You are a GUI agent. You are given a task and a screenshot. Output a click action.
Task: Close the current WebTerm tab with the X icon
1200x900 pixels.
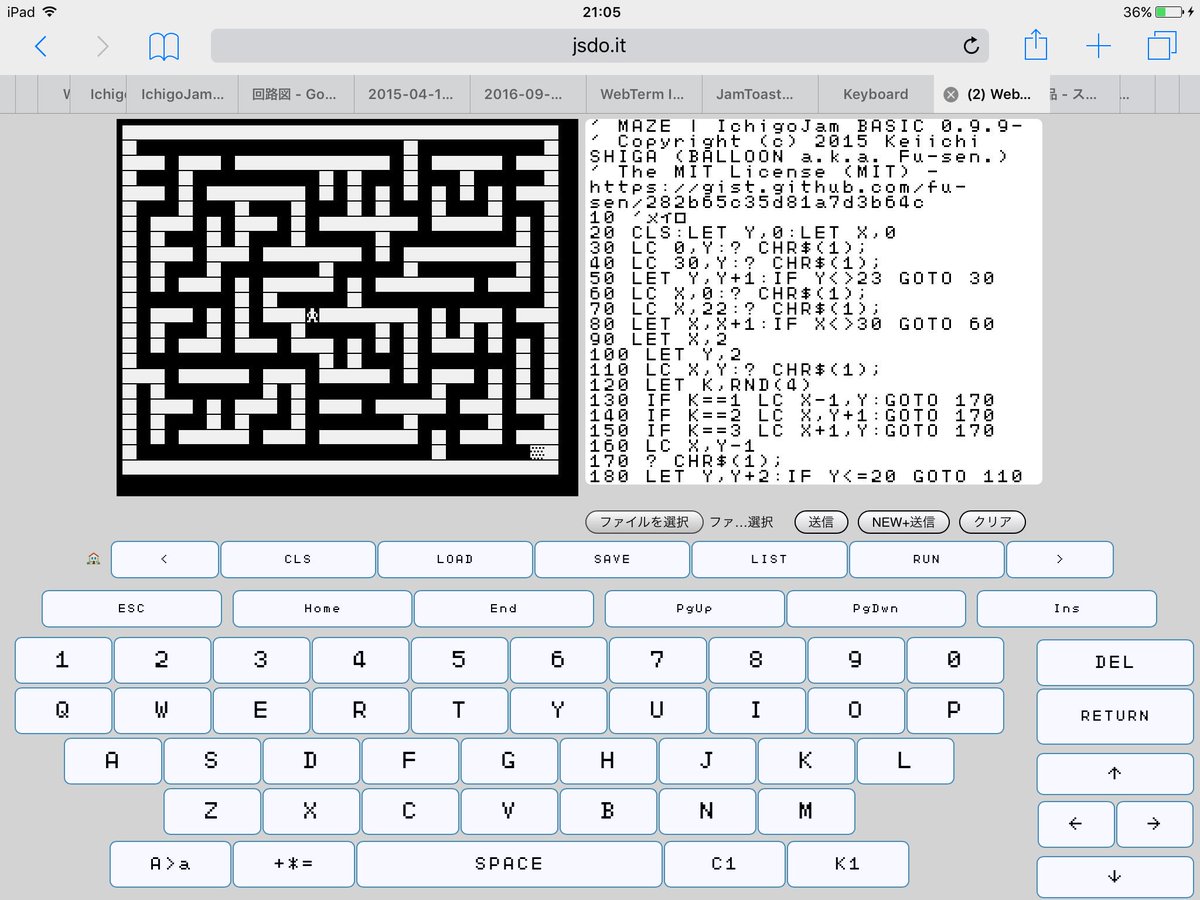coord(951,94)
